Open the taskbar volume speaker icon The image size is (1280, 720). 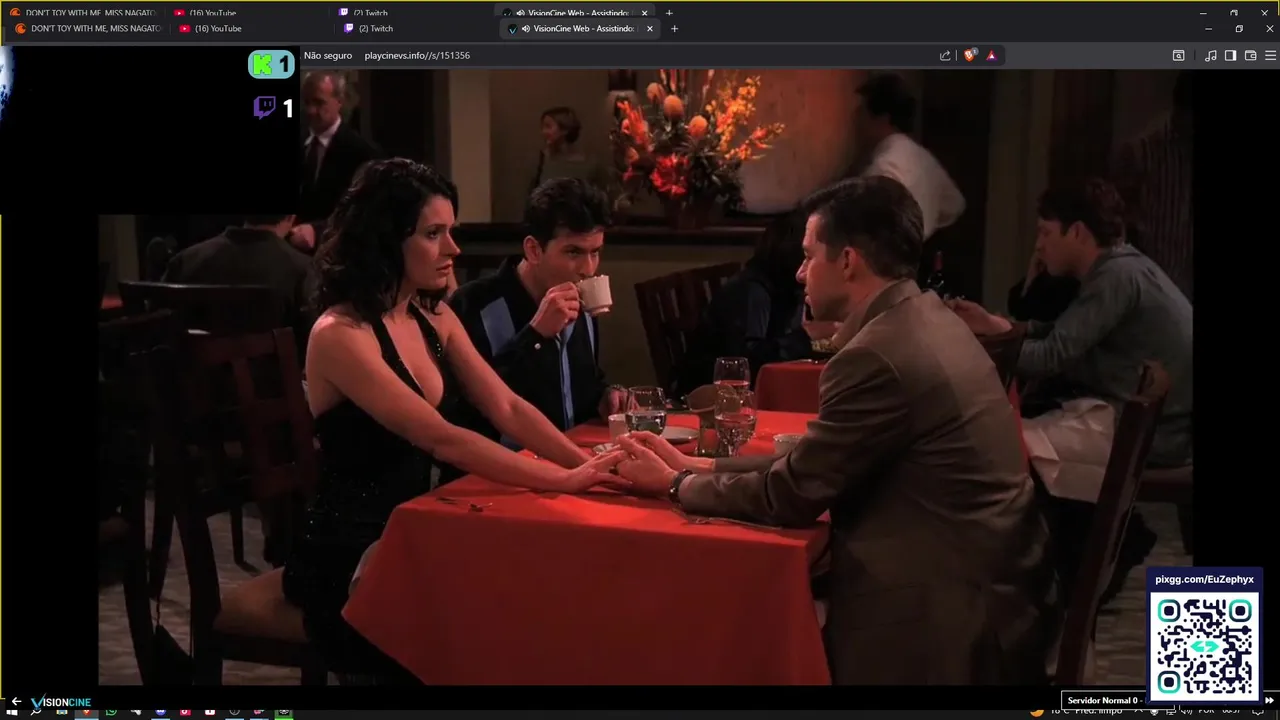pos(1186,712)
